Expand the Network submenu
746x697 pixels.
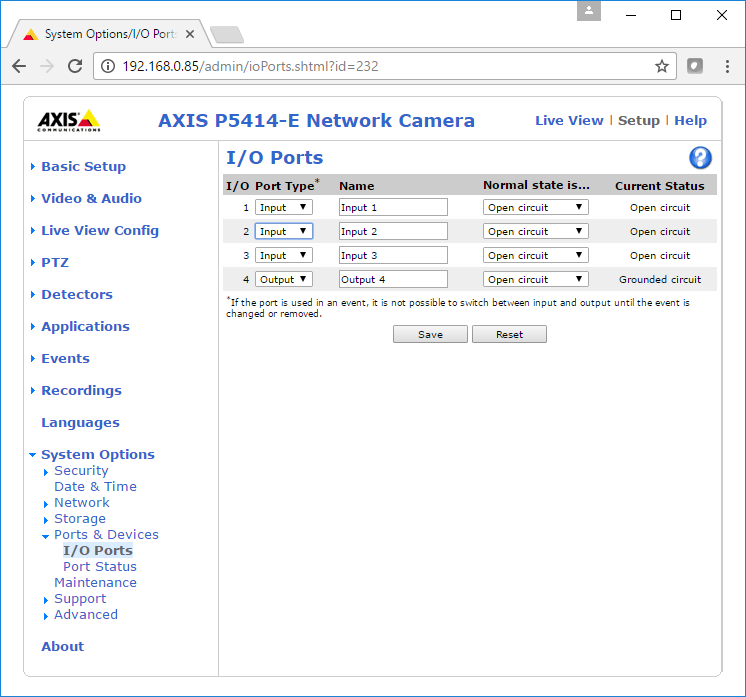pos(81,502)
